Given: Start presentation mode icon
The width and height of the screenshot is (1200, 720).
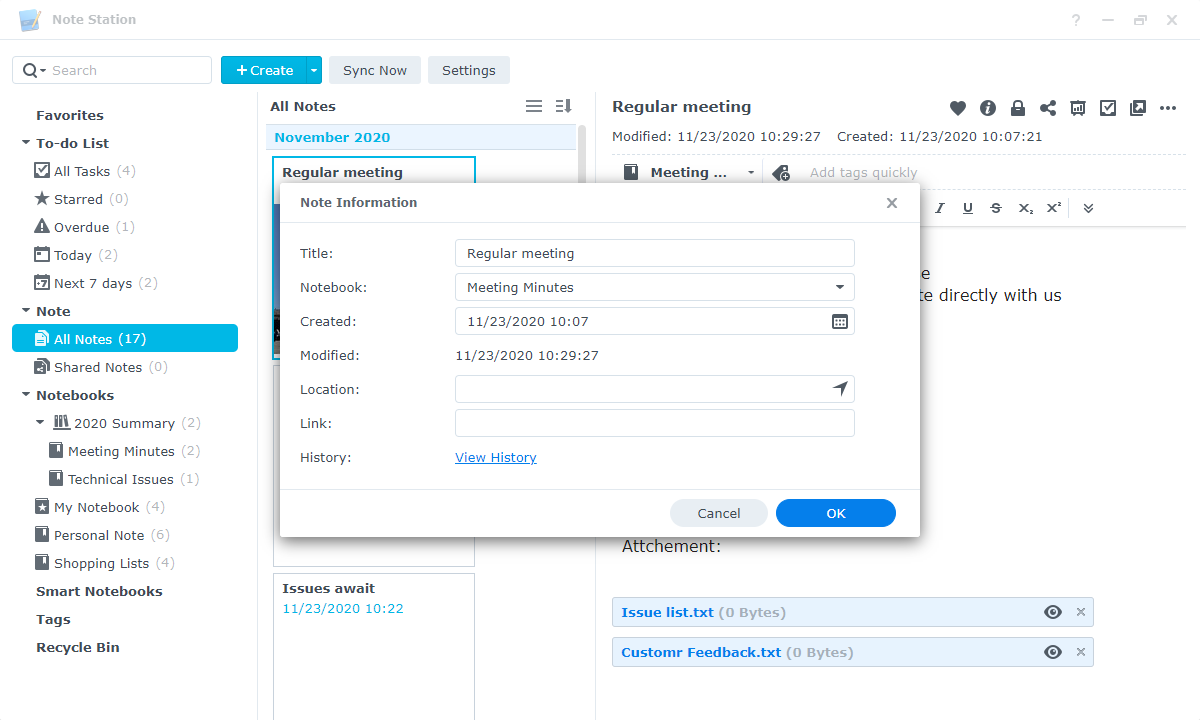Looking at the screenshot, I should 1078,108.
